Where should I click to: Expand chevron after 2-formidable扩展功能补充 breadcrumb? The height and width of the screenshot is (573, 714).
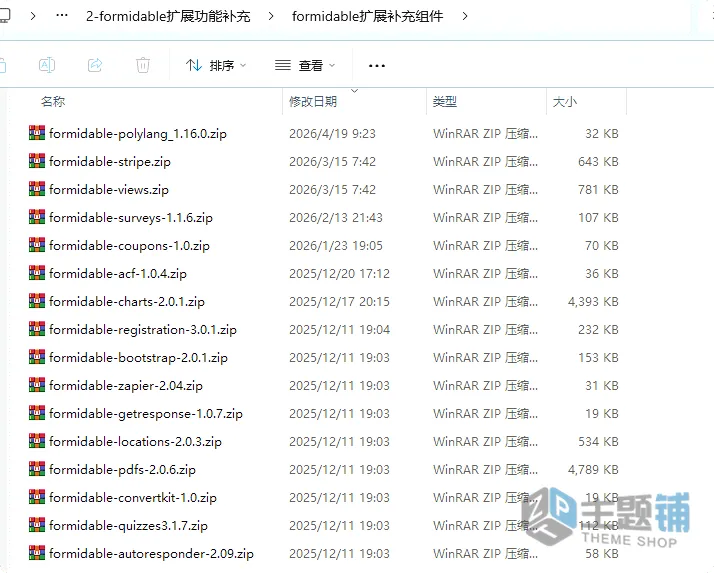click(x=271, y=16)
